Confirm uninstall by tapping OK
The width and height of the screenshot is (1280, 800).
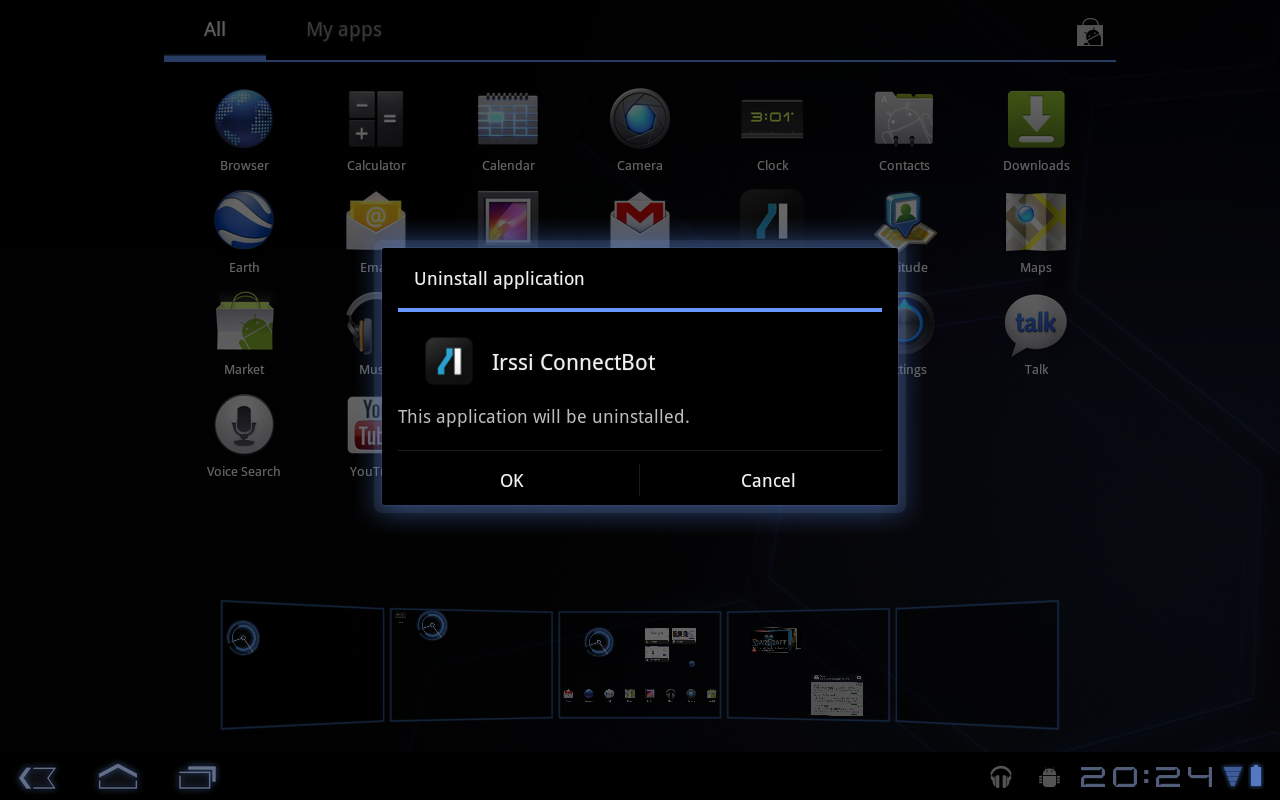[512, 480]
